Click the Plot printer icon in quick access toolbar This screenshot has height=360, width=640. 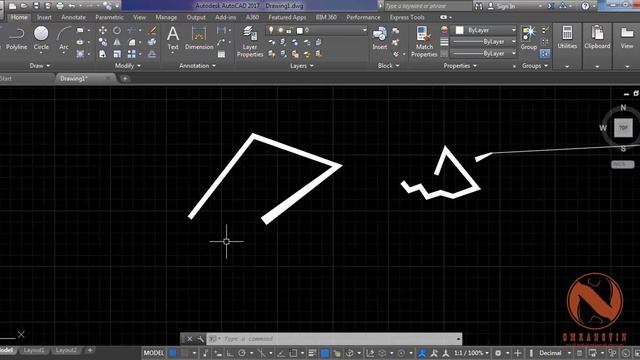click(x=60, y=6)
